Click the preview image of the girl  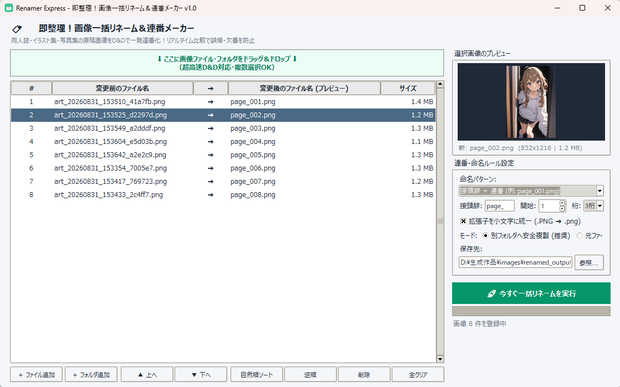pyautogui.click(x=531, y=102)
